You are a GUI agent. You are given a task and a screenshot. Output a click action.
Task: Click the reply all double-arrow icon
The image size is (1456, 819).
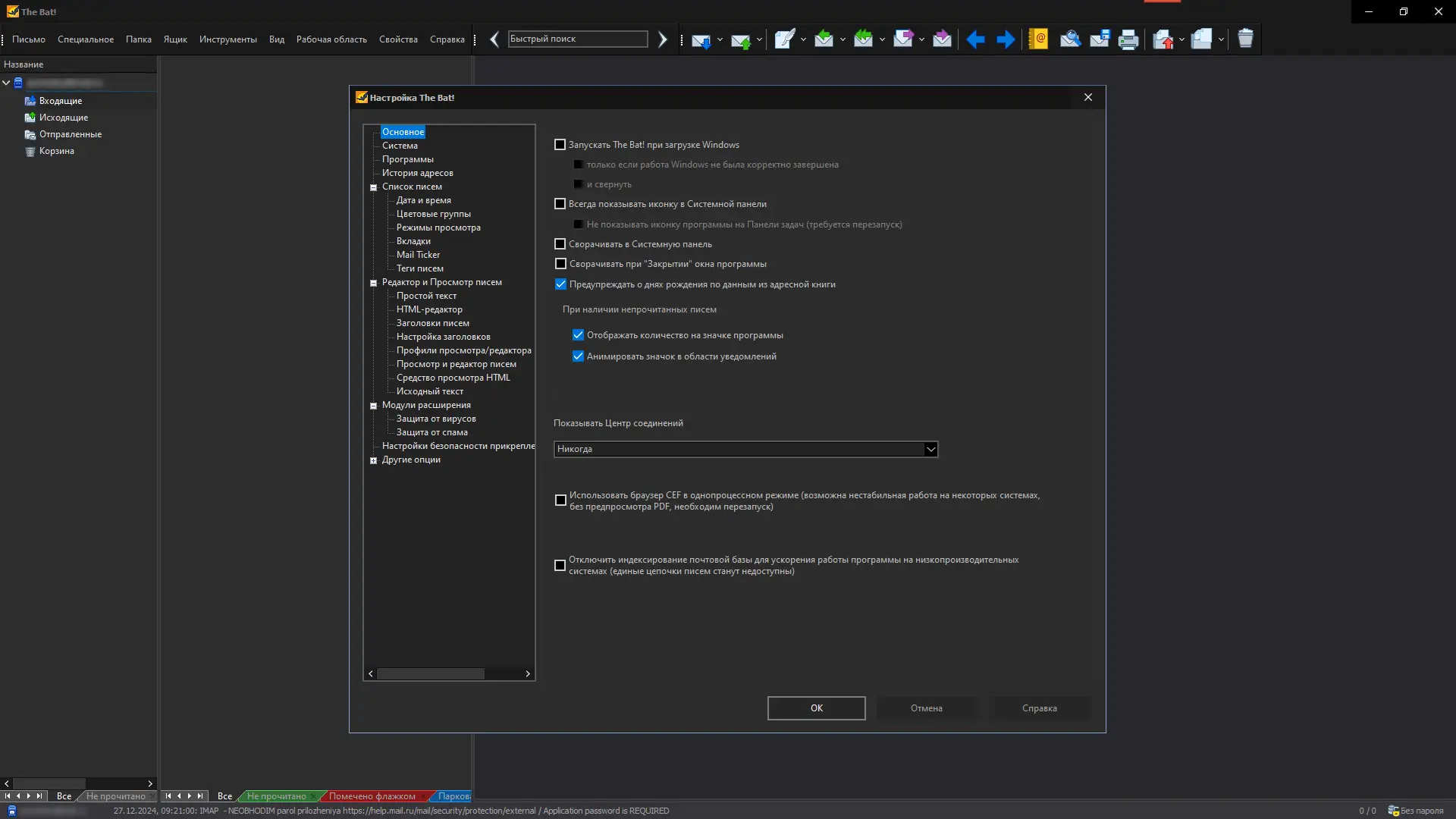(x=863, y=39)
